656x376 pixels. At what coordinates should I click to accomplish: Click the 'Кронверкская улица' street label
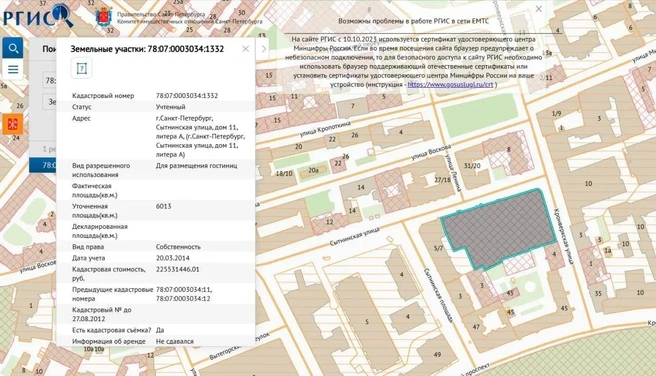click(563, 236)
